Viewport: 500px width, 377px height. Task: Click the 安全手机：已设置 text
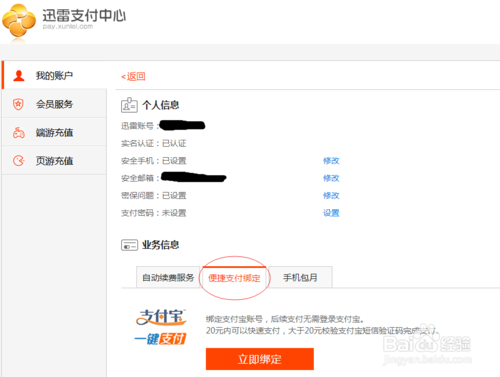[153, 161]
